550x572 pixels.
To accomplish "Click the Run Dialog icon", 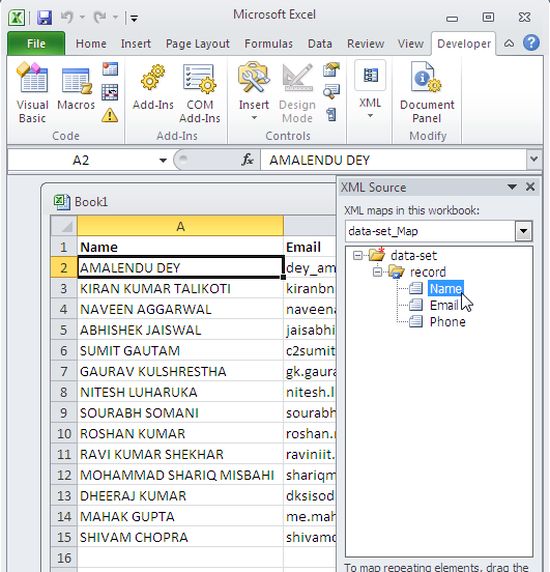I will (331, 115).
